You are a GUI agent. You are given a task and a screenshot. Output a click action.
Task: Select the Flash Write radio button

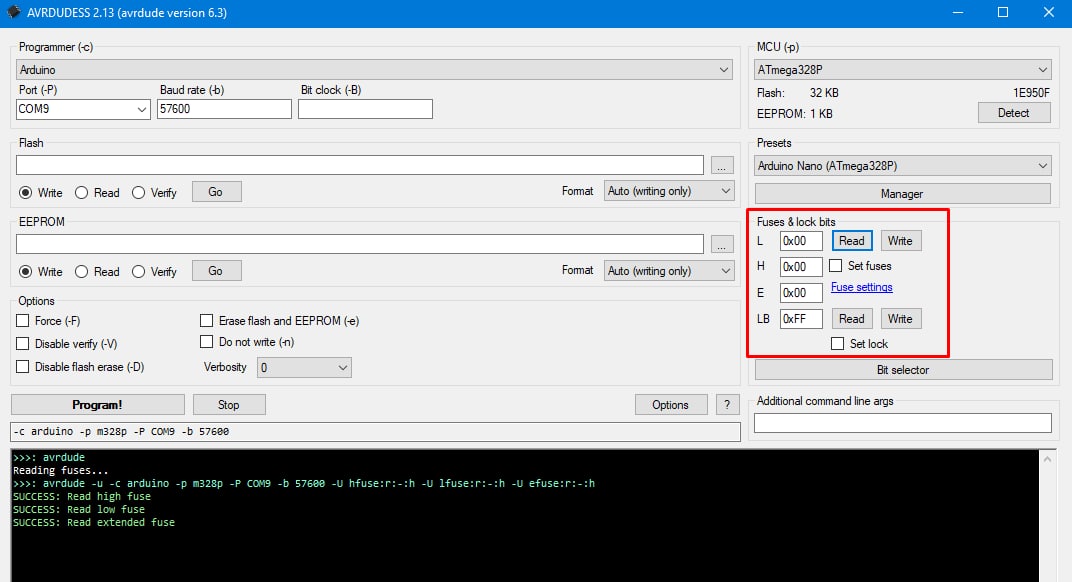pyautogui.click(x=25, y=193)
